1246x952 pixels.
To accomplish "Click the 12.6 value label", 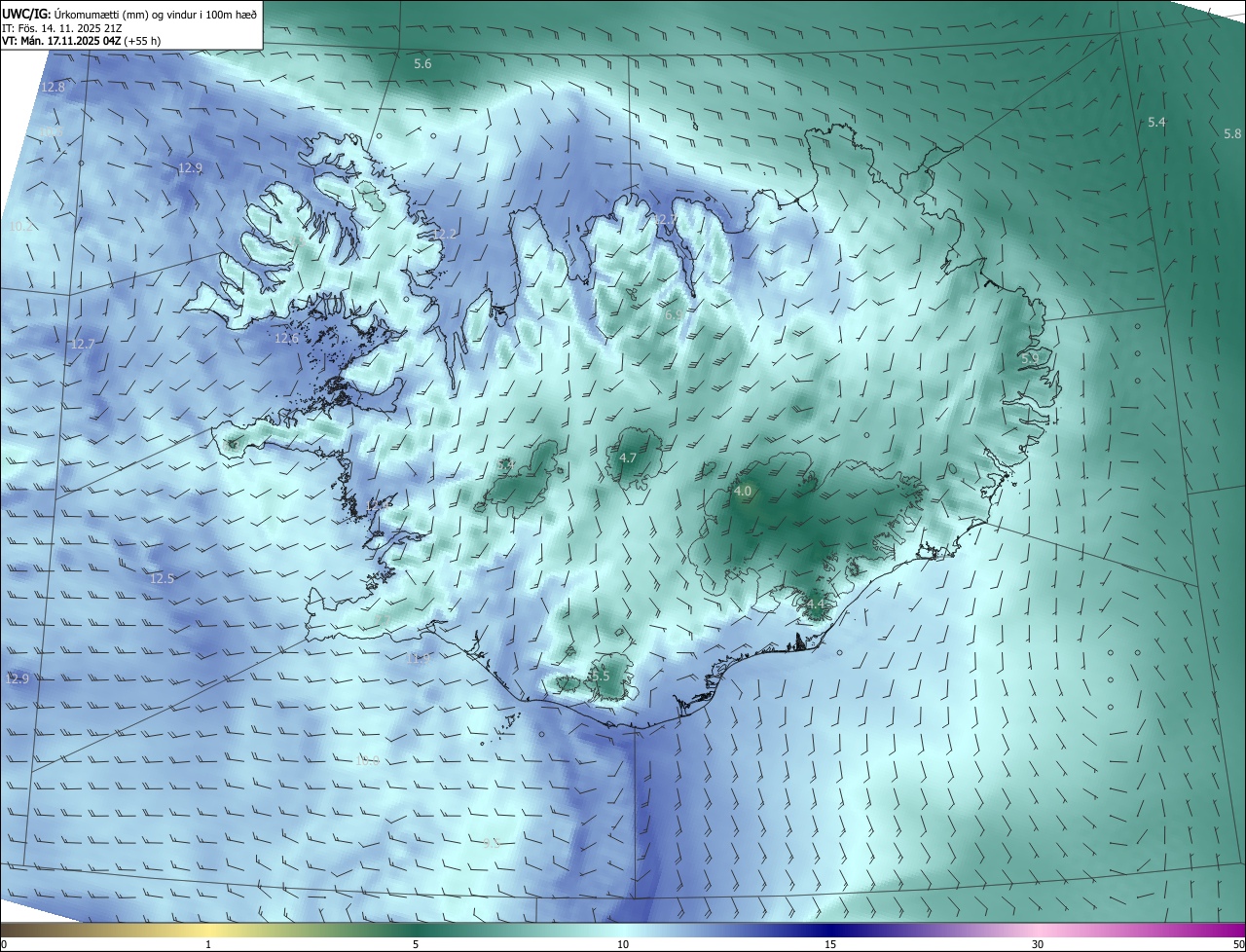I will click(x=286, y=339).
